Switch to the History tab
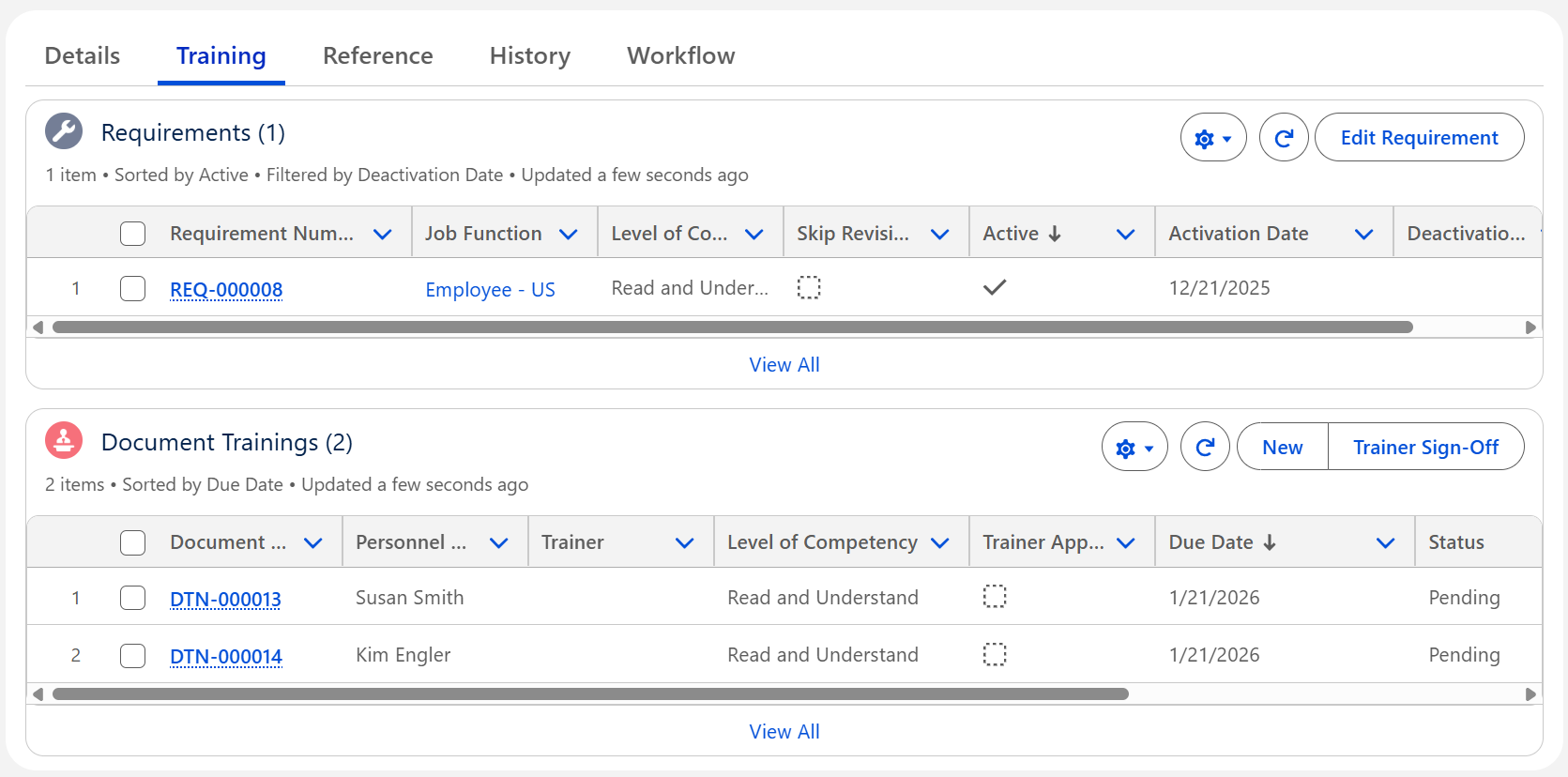 tap(529, 56)
